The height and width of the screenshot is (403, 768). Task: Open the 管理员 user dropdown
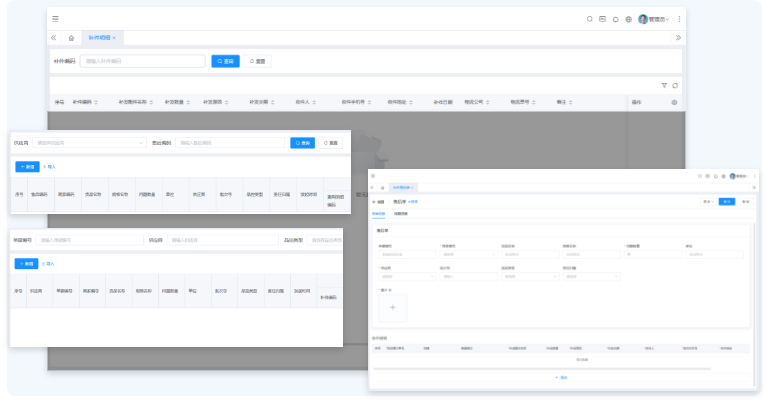[x=655, y=19]
